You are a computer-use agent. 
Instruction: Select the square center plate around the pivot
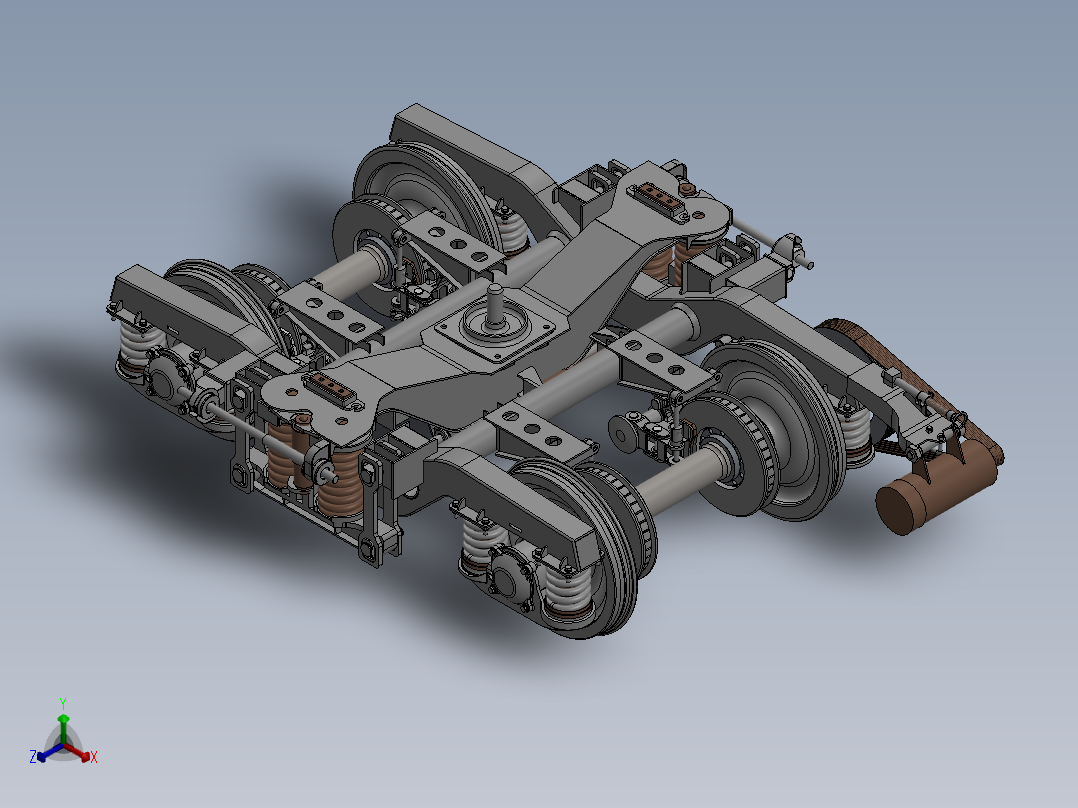click(496, 331)
